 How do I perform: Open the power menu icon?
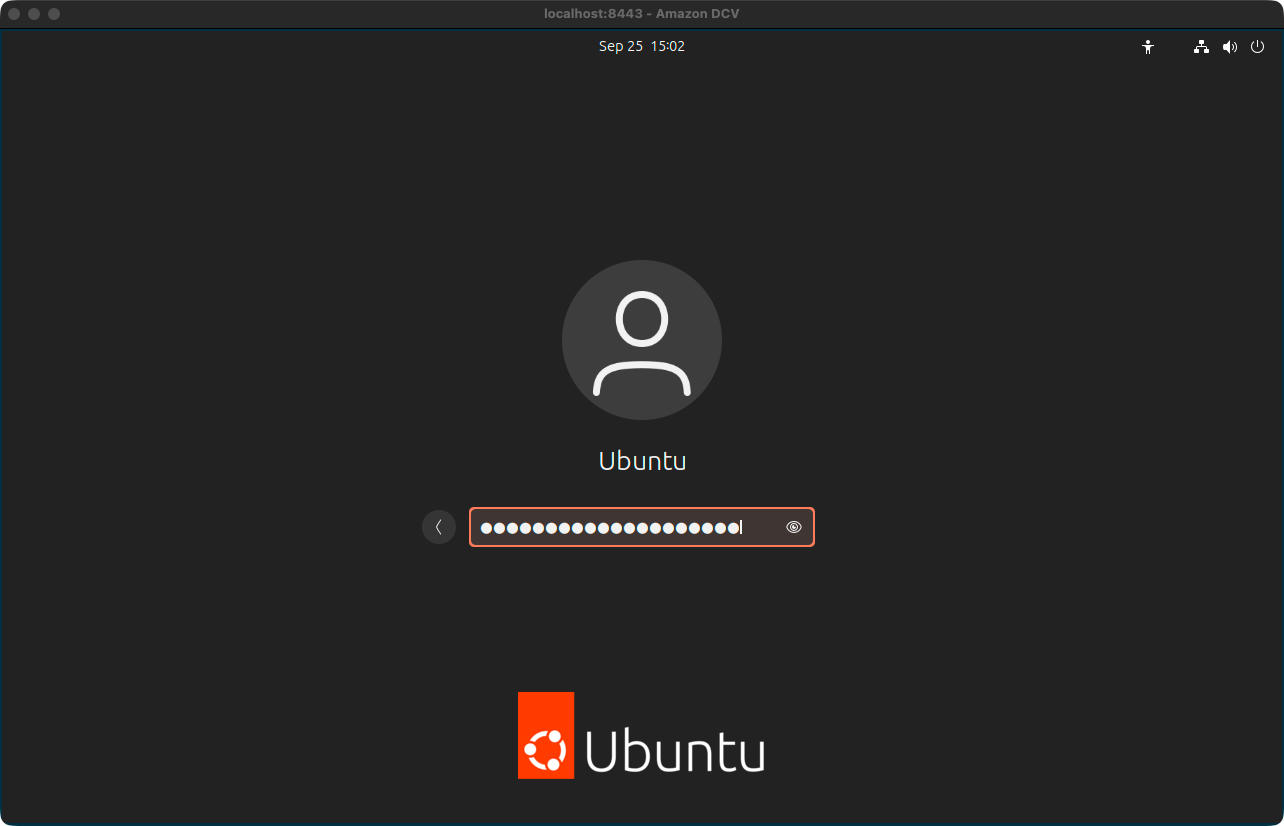click(x=1258, y=47)
